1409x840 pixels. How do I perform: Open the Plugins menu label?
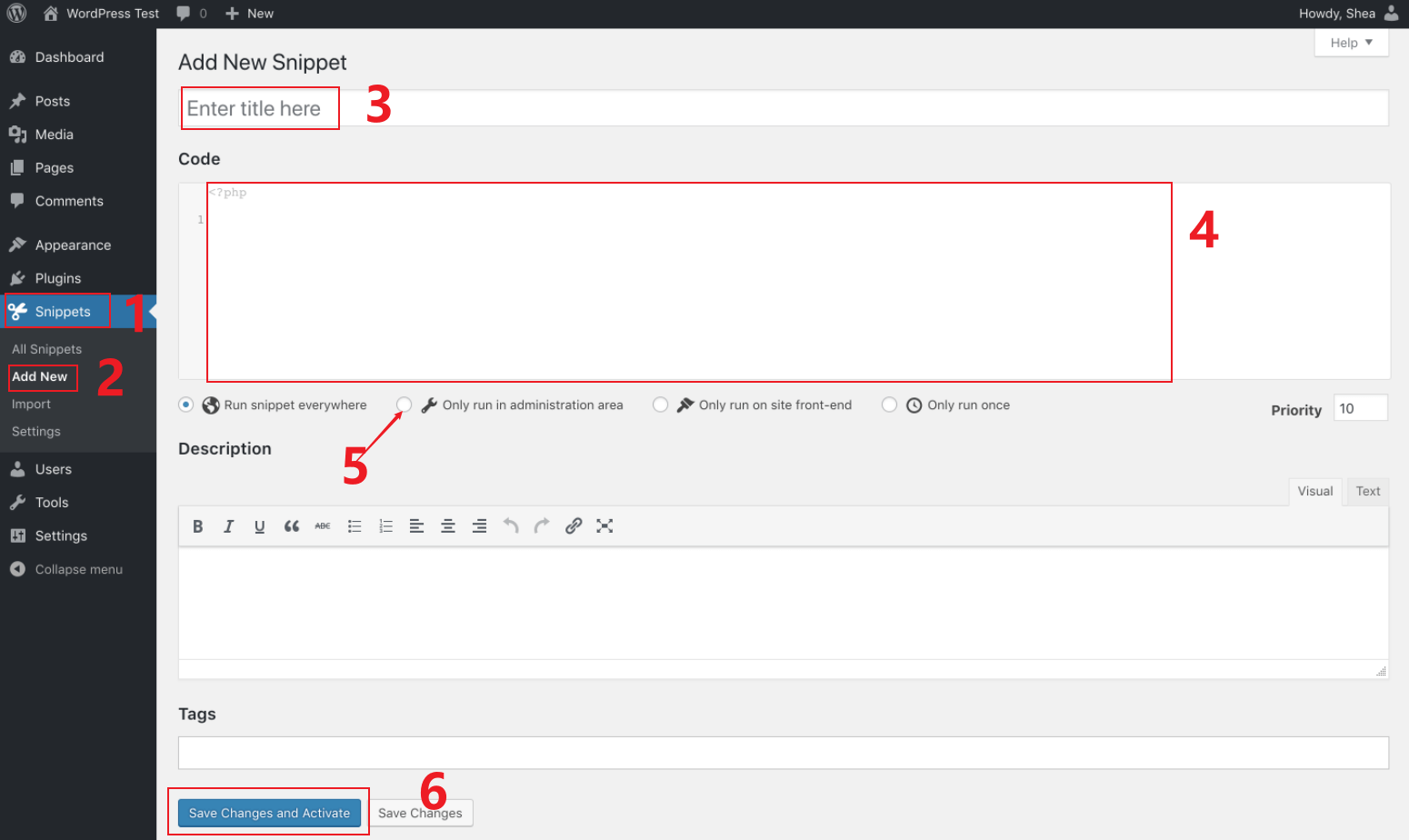[x=58, y=278]
